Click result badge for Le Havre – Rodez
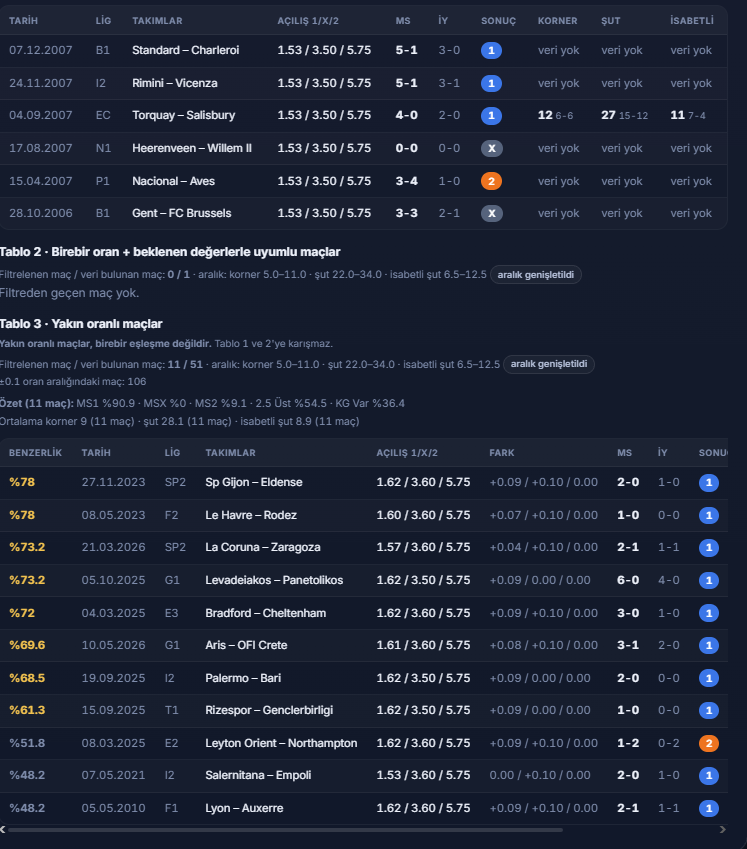Screen dimensions: 747x849 pyautogui.click(x=709, y=515)
